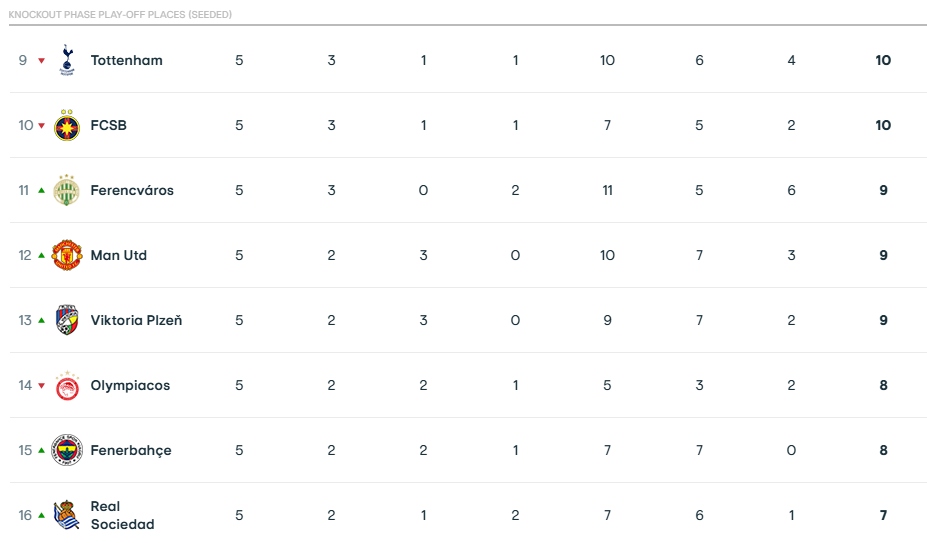Click Ferencváros's goal difference value 6
This screenshot has width=927, height=543.
point(791,190)
